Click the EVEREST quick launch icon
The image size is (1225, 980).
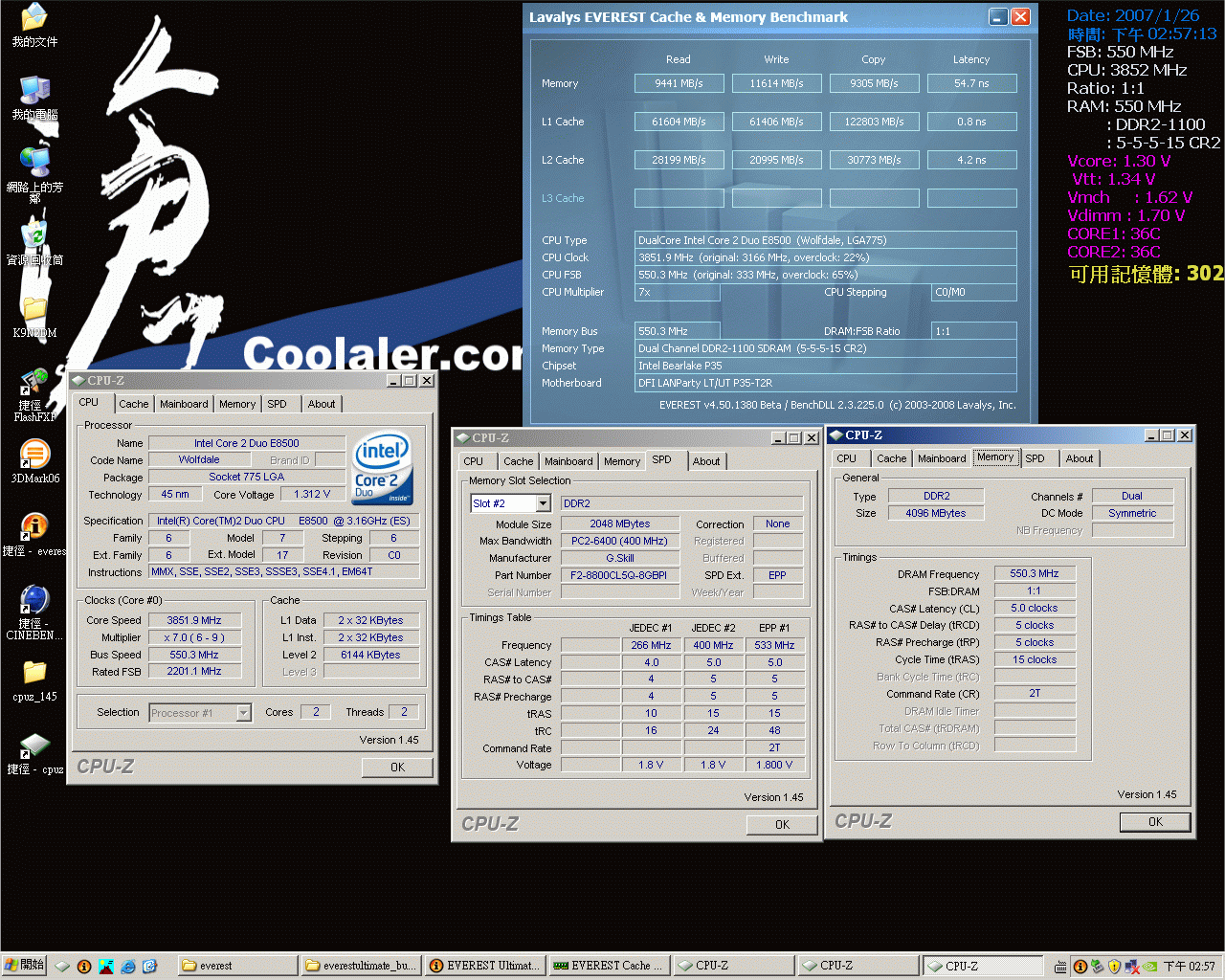click(x=84, y=967)
